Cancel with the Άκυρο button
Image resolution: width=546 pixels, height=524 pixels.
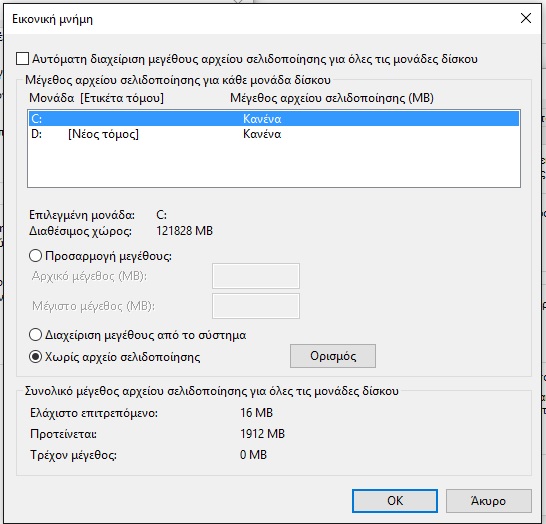(489, 501)
